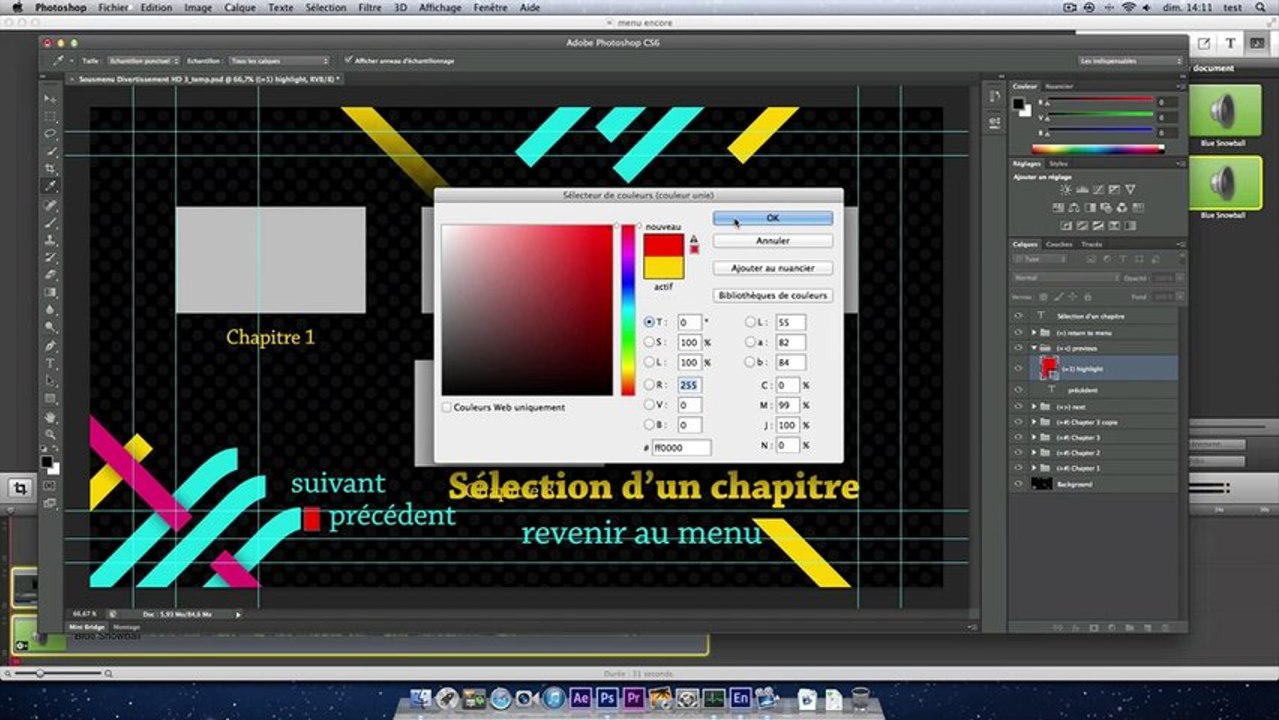Select the S (saturation) radio button

coord(649,343)
